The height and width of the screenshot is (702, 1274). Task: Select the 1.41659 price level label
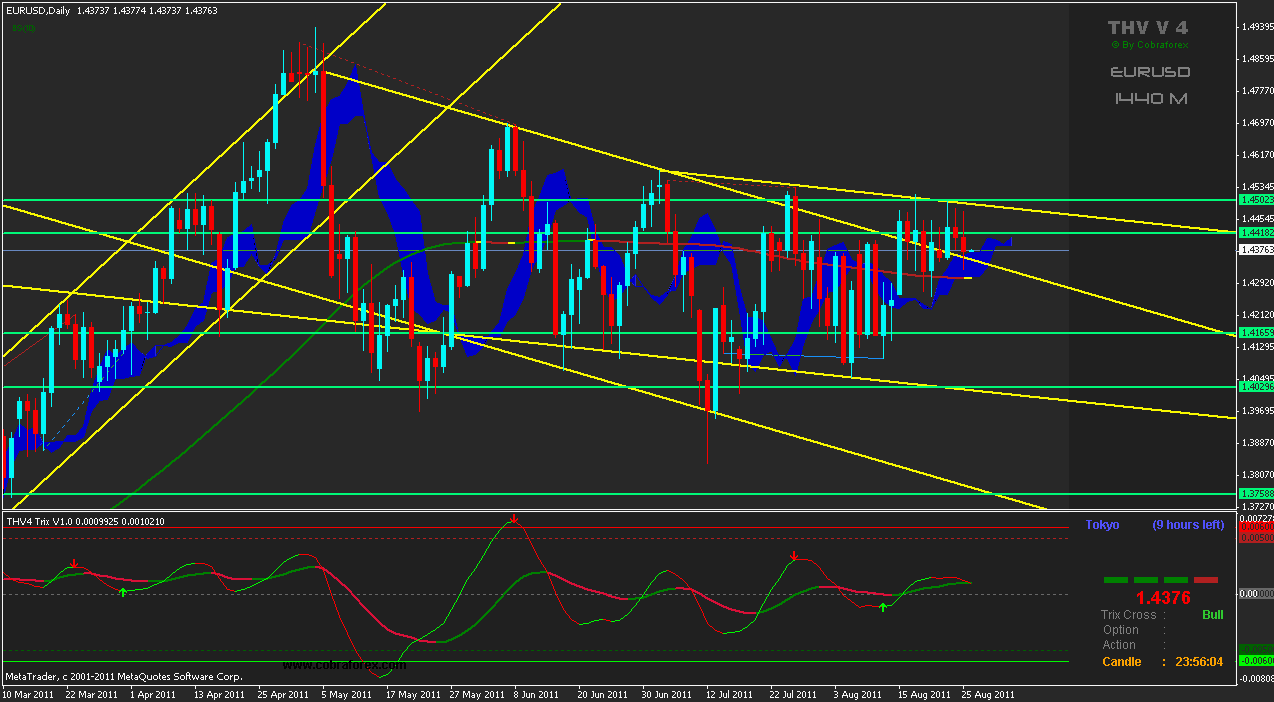coord(1255,332)
